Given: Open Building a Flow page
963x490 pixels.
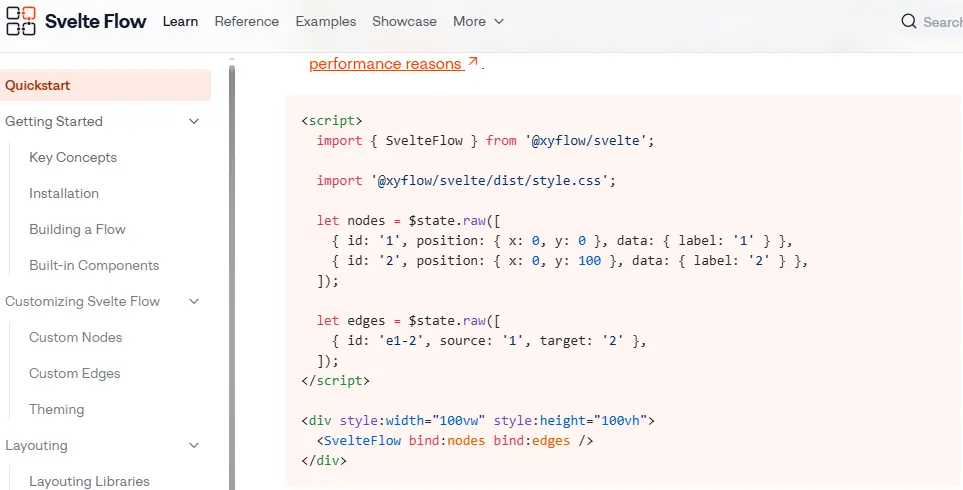Looking at the screenshot, I should [77, 230].
